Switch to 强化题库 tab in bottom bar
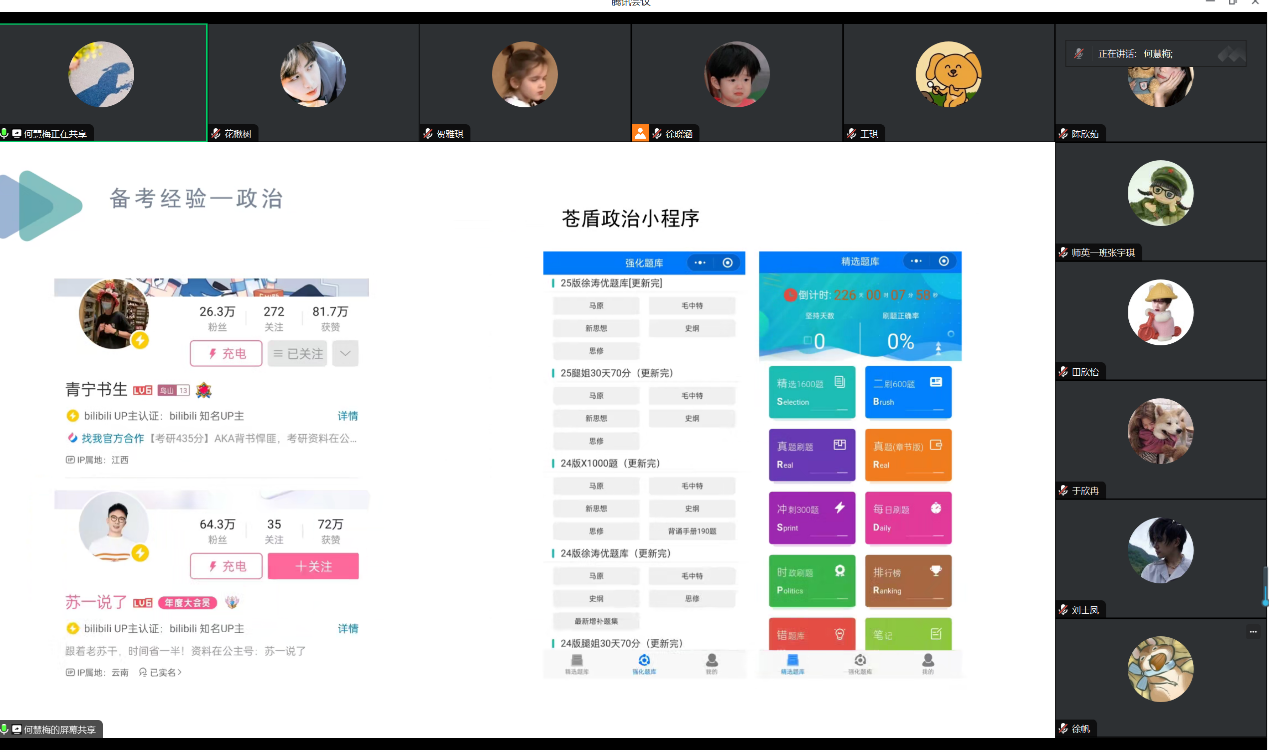Image resolution: width=1269 pixels, height=752 pixels. click(x=644, y=664)
